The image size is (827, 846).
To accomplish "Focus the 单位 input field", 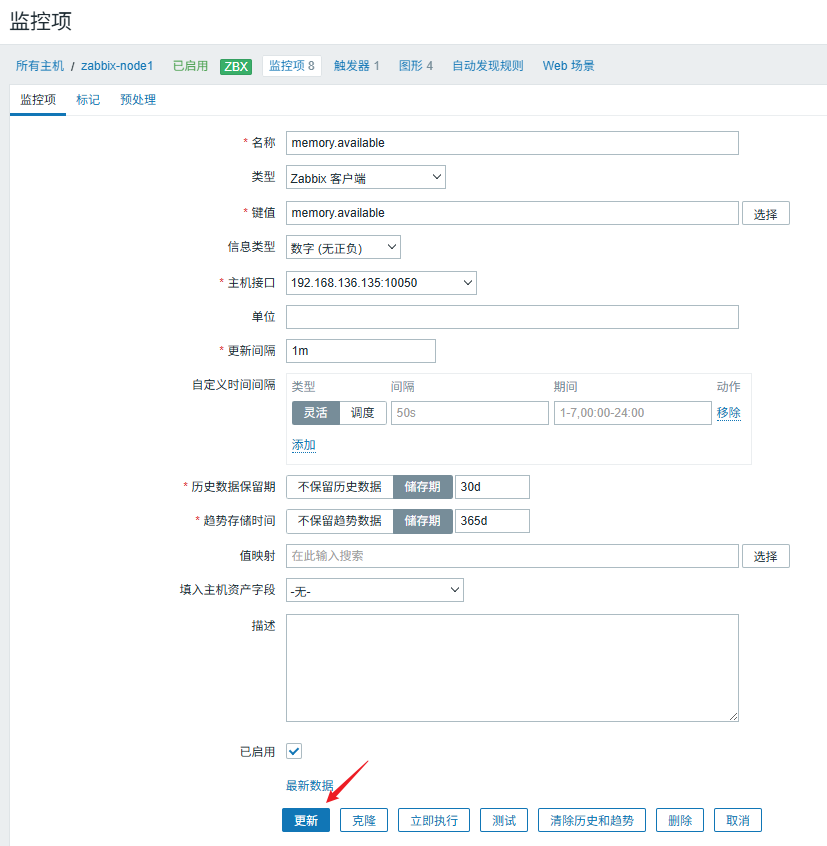I will (512, 317).
